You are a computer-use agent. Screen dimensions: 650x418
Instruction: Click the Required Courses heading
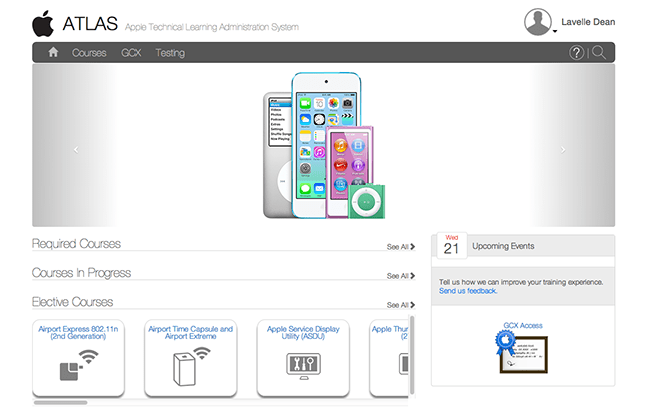tap(76, 243)
